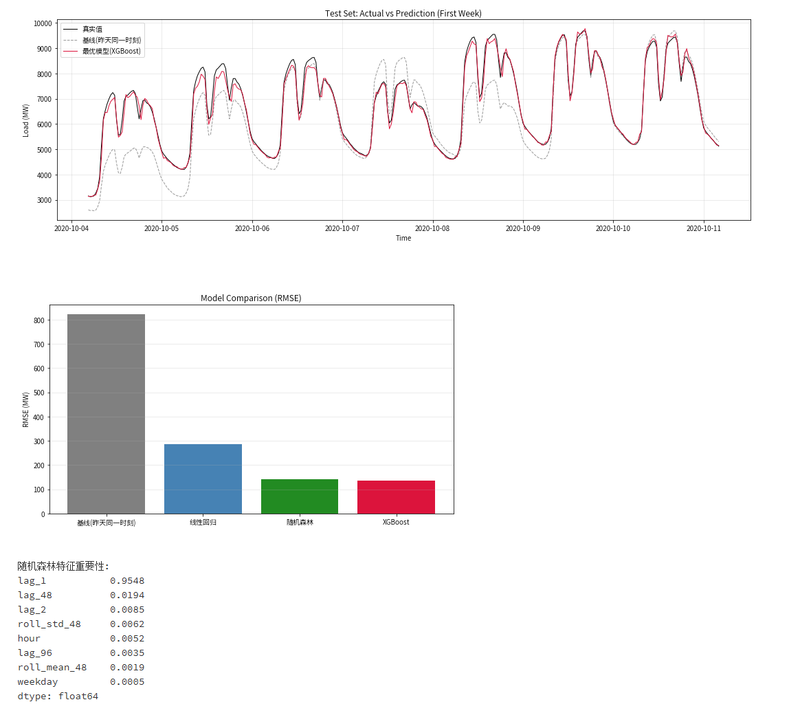This screenshot has height=713, width=800.
Task: Click the y-axis tick "5000"
Action: coord(44,150)
